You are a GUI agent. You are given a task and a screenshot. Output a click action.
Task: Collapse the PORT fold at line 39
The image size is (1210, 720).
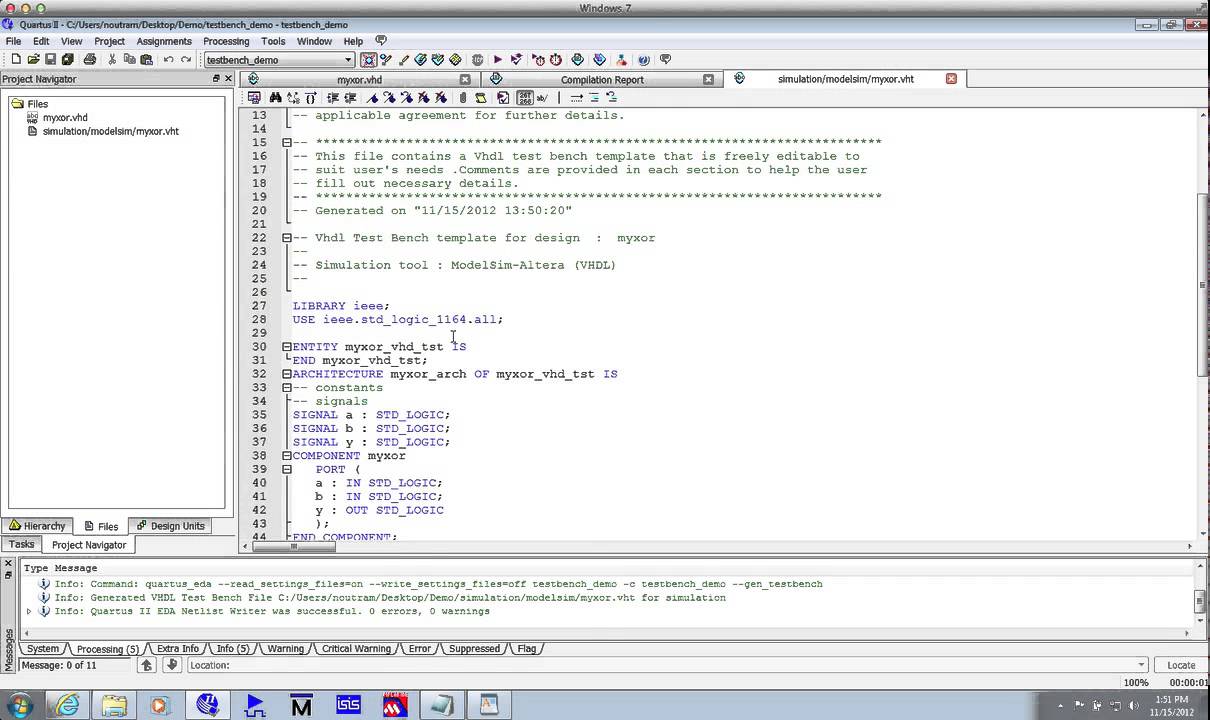[287, 469]
